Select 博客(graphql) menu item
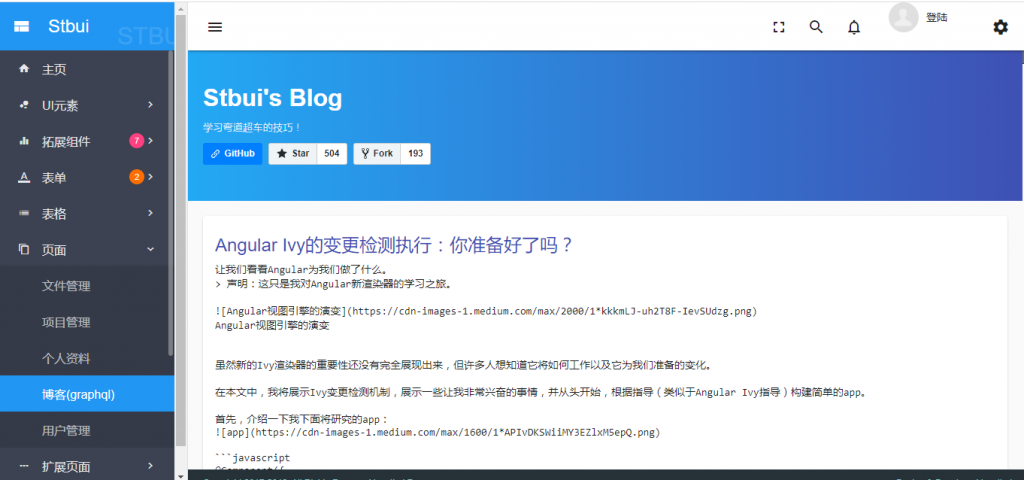Viewport: 1024px width, 480px height. click(87, 394)
